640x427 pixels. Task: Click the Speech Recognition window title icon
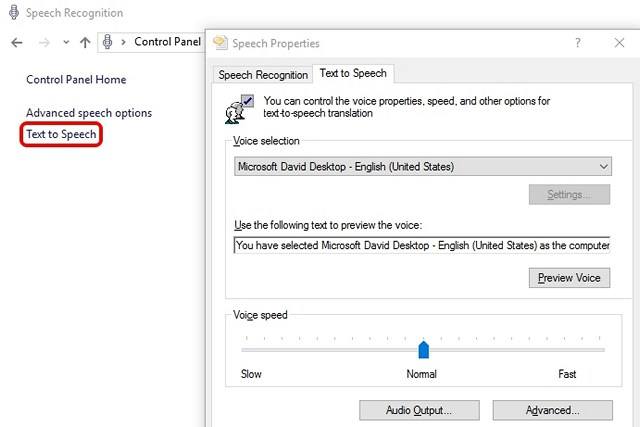[x=14, y=13]
